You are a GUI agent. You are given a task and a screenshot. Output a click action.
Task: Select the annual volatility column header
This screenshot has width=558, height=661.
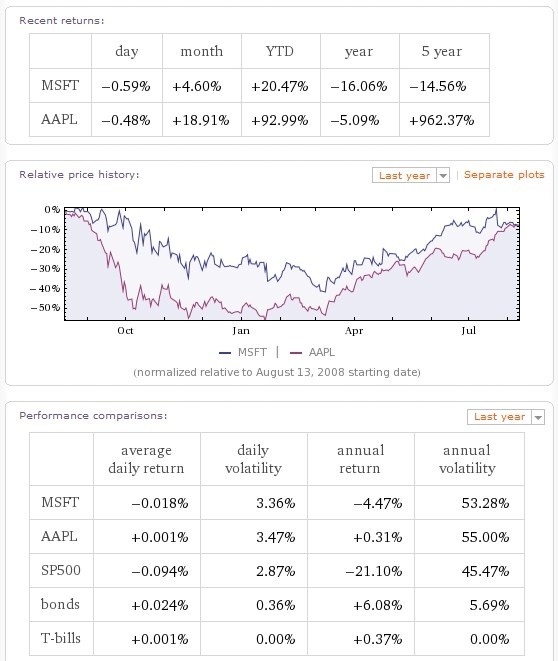click(467, 459)
